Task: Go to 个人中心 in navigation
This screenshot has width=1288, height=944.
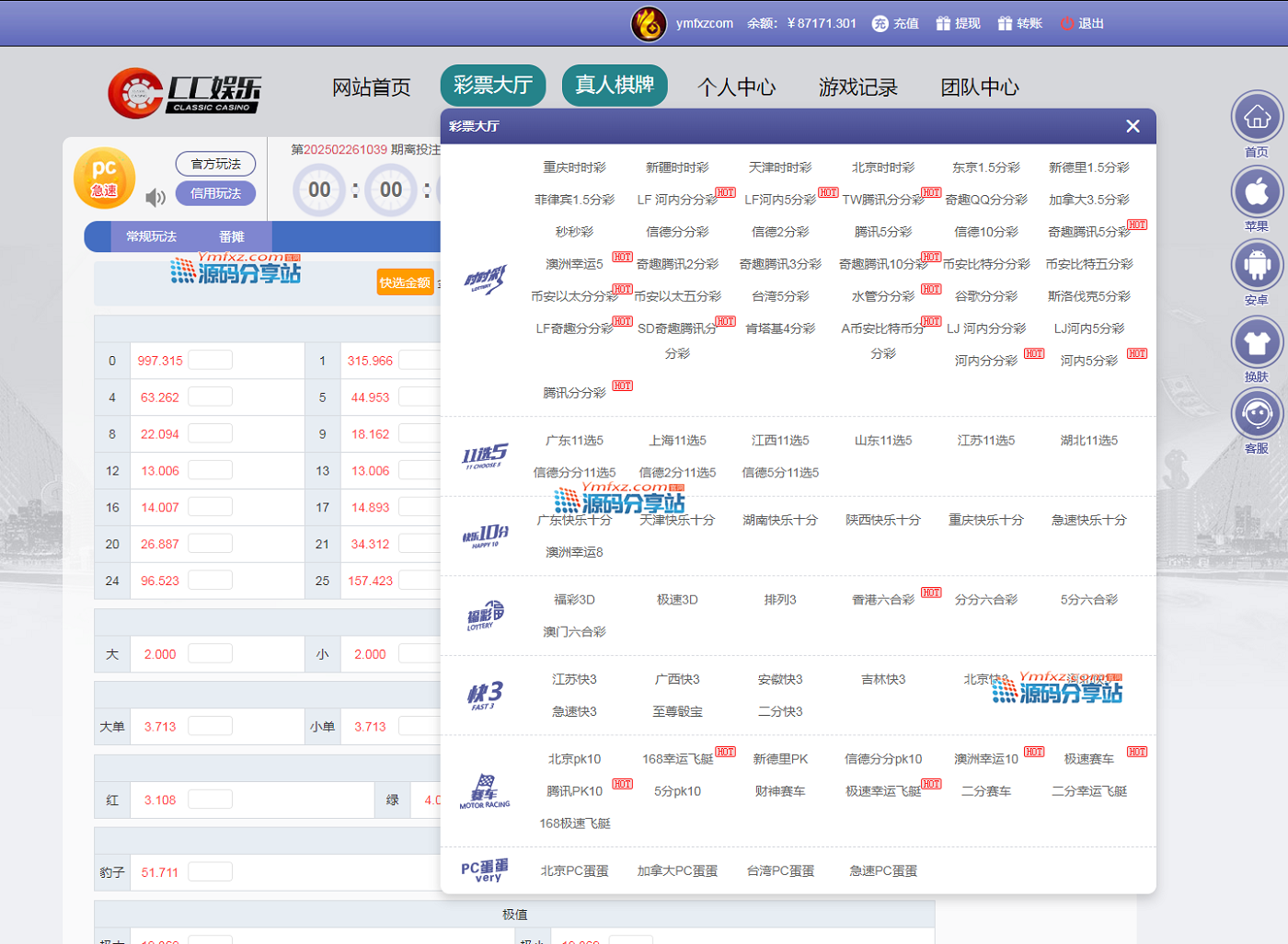Action: (736, 87)
